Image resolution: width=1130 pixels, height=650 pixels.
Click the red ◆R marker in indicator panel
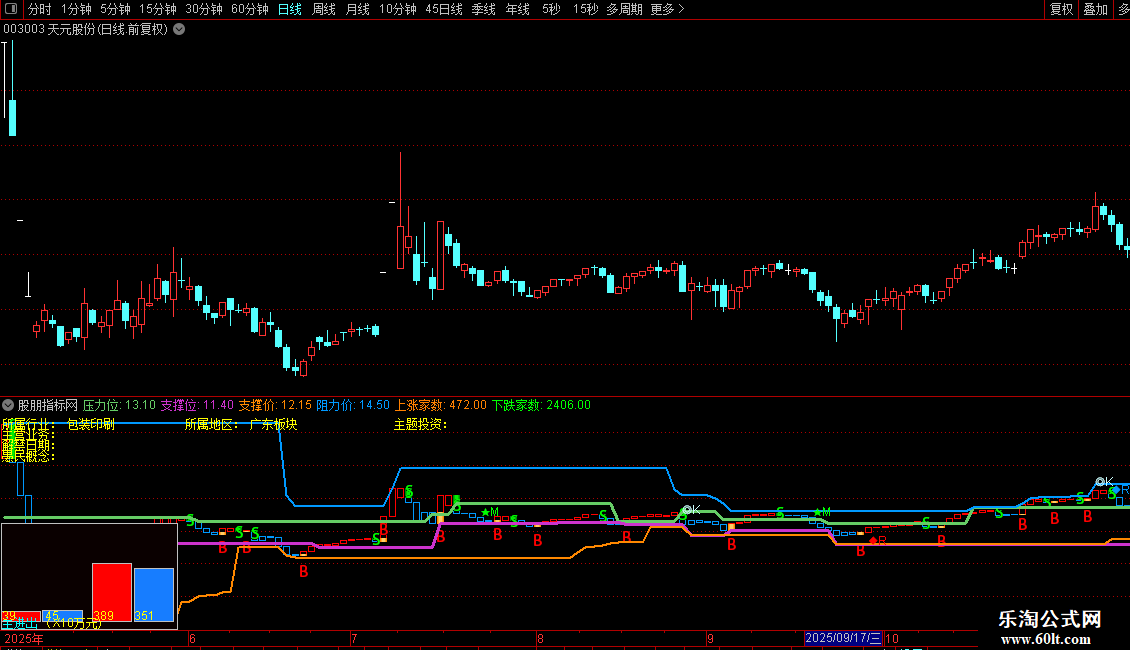pyautogui.click(x=877, y=540)
